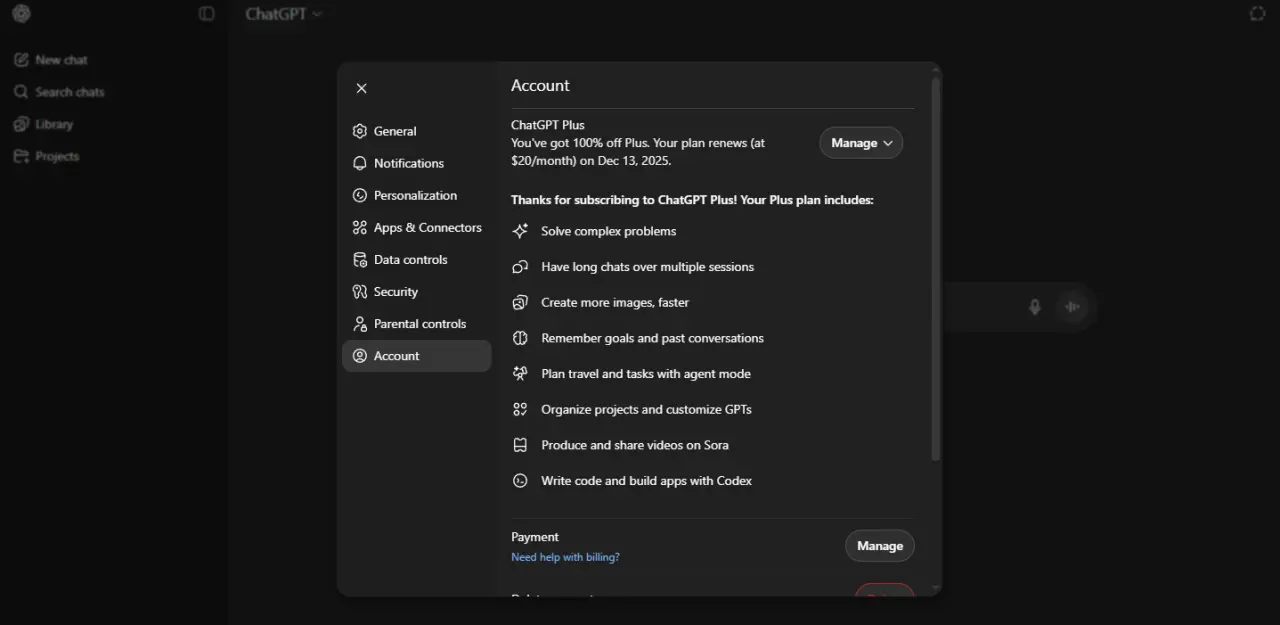Image resolution: width=1280 pixels, height=625 pixels.
Task: Click the Solve complex problems text
Action: 609,231
